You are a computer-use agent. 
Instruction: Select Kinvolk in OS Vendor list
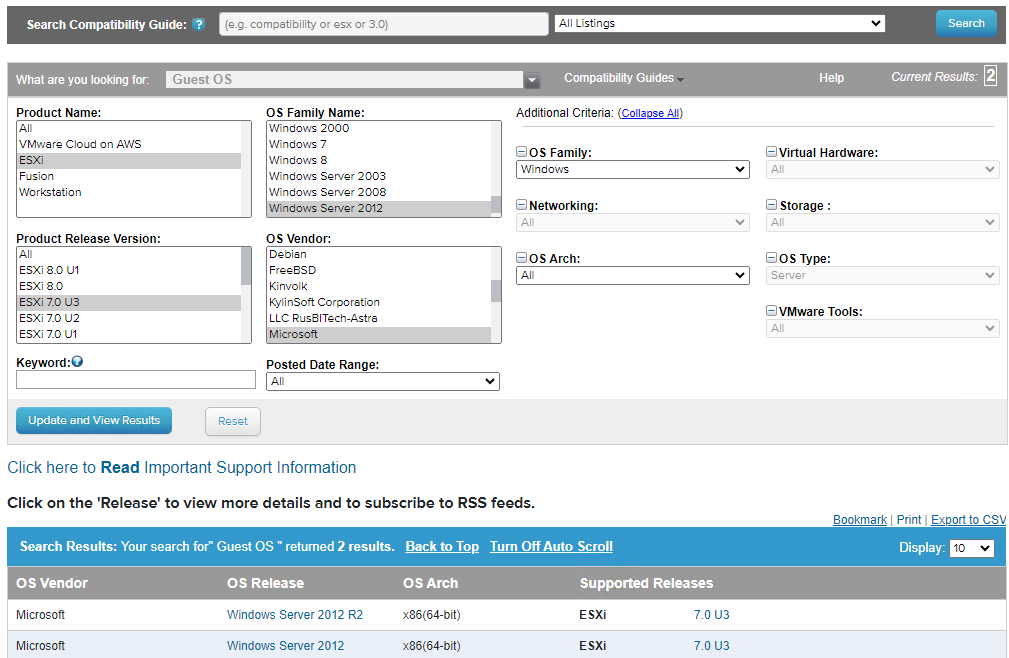tap(379, 286)
